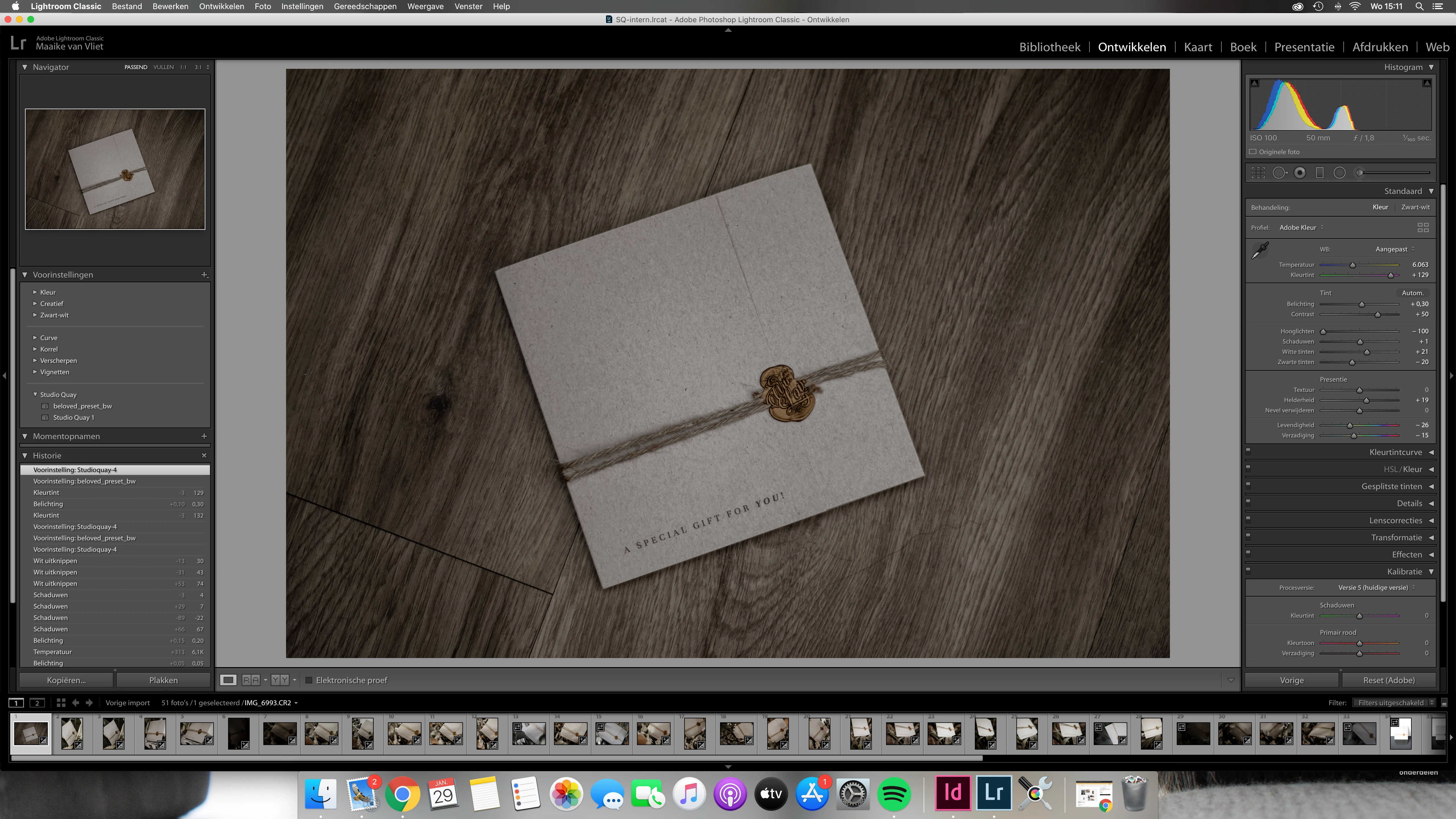The height and width of the screenshot is (819, 1456).
Task: Open the Ontwikkelen menu in menu bar
Action: [x=221, y=6]
